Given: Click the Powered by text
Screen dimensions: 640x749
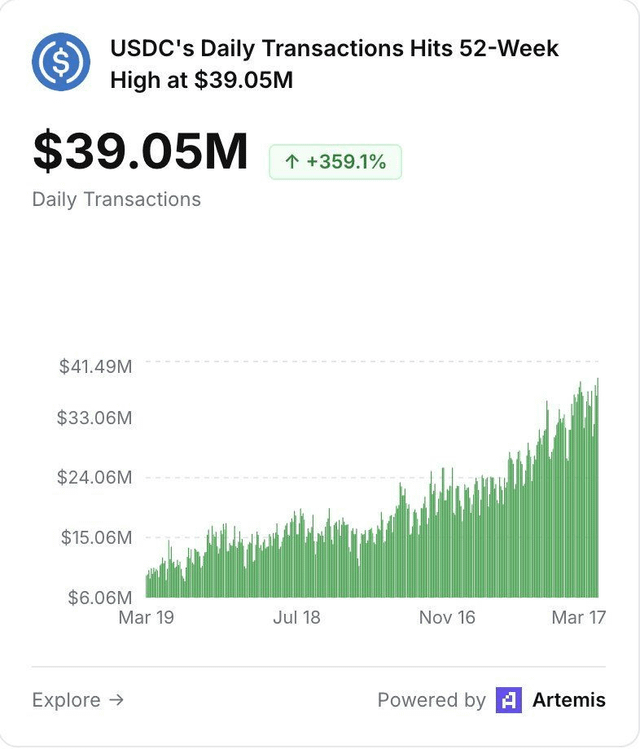Looking at the screenshot, I should [431, 700].
